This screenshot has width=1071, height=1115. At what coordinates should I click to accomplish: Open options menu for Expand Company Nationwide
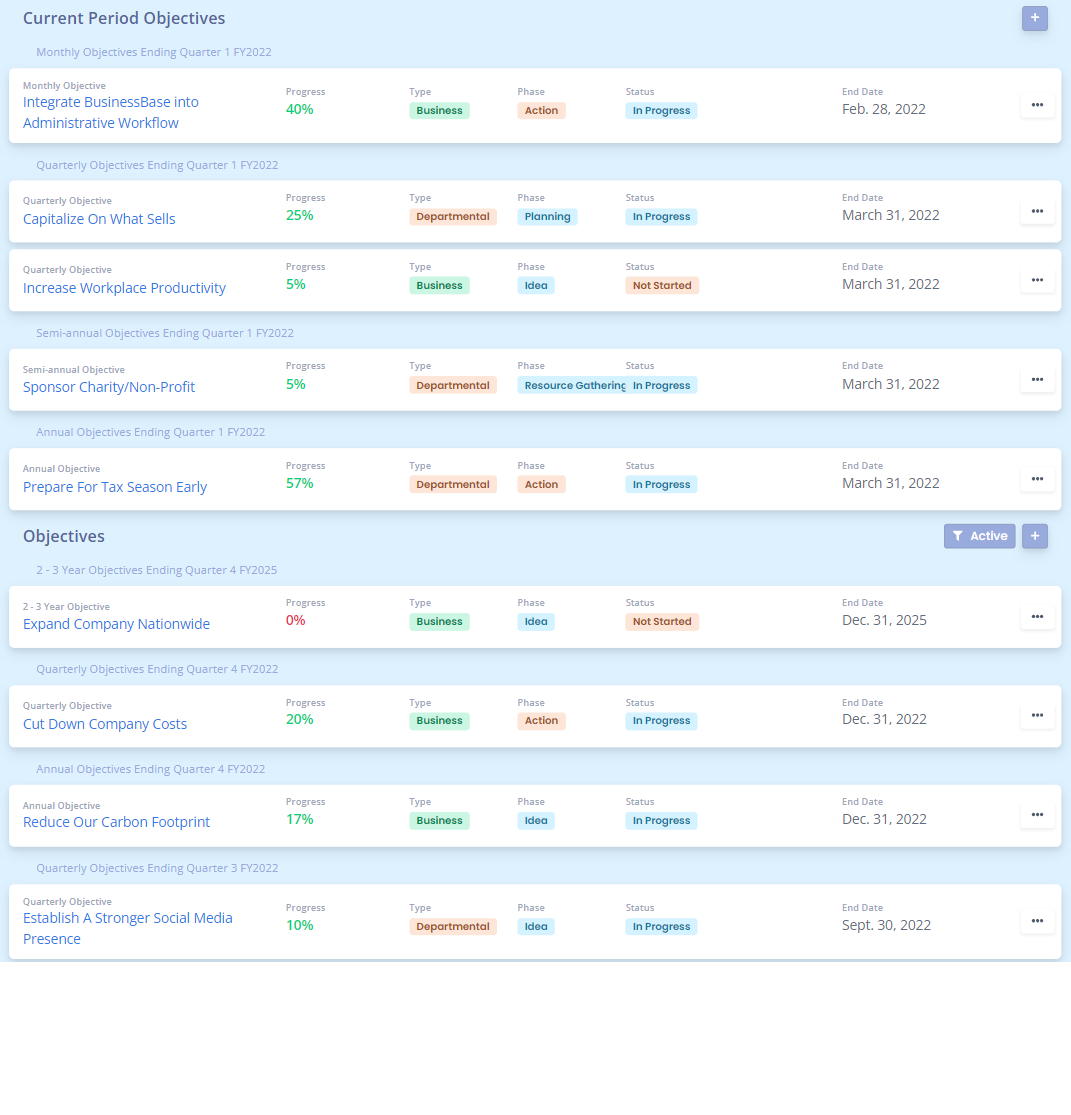(1037, 617)
